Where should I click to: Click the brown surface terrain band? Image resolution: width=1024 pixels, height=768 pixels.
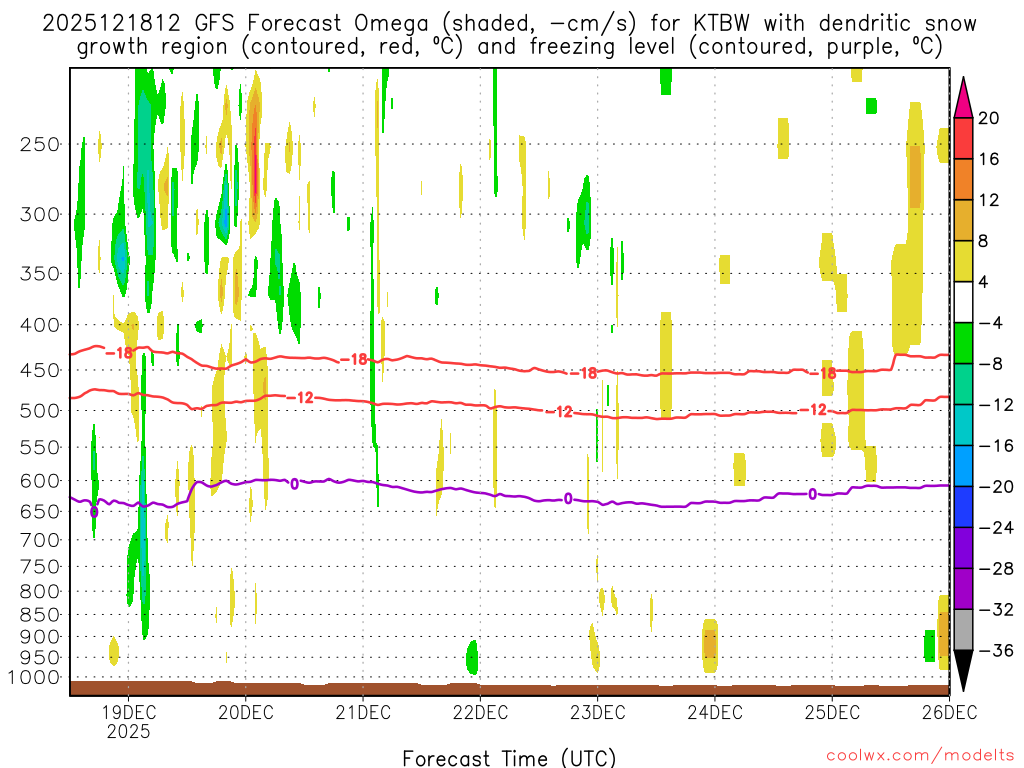click(509, 689)
